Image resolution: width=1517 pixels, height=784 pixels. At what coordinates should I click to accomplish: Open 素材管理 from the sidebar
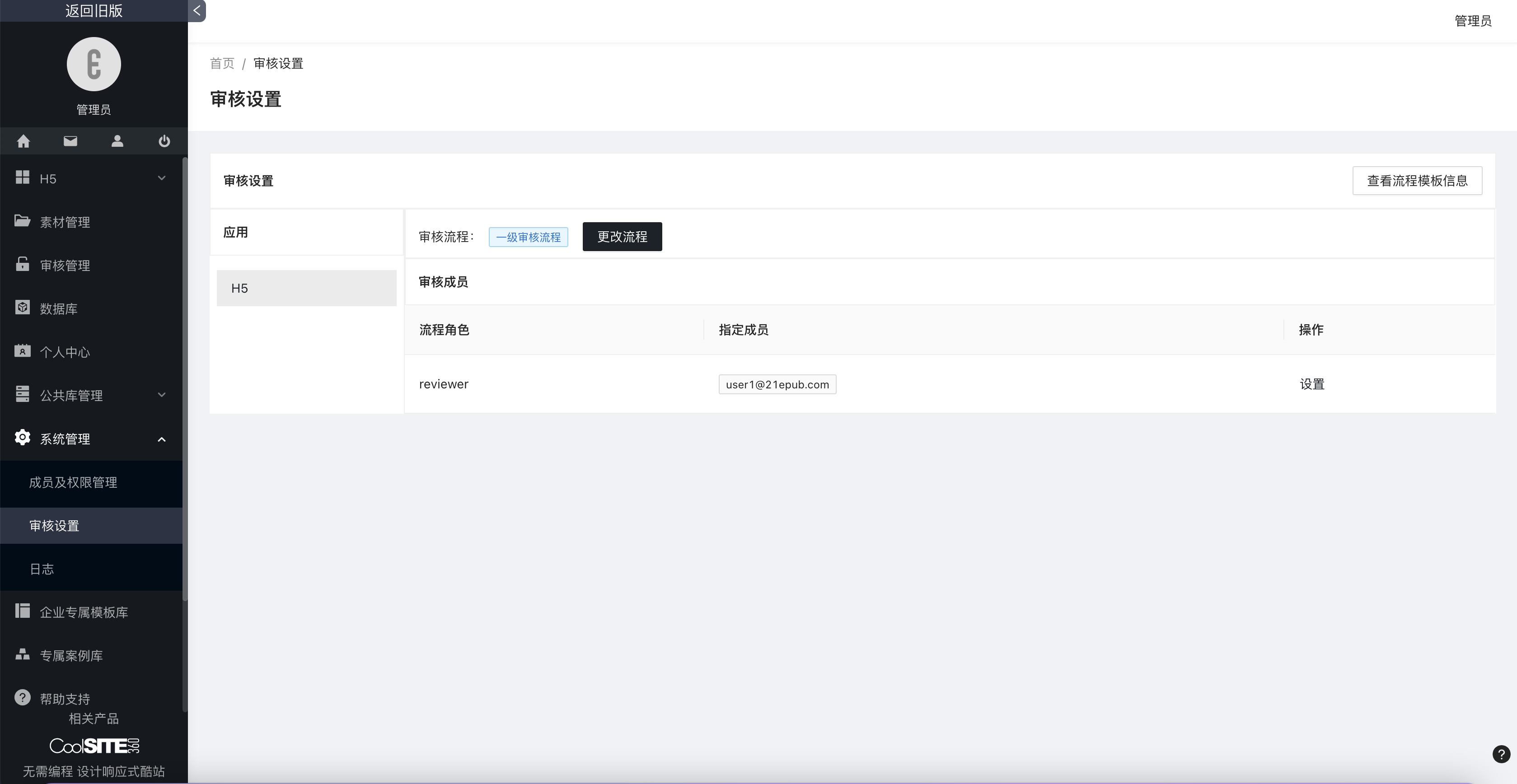click(x=65, y=222)
